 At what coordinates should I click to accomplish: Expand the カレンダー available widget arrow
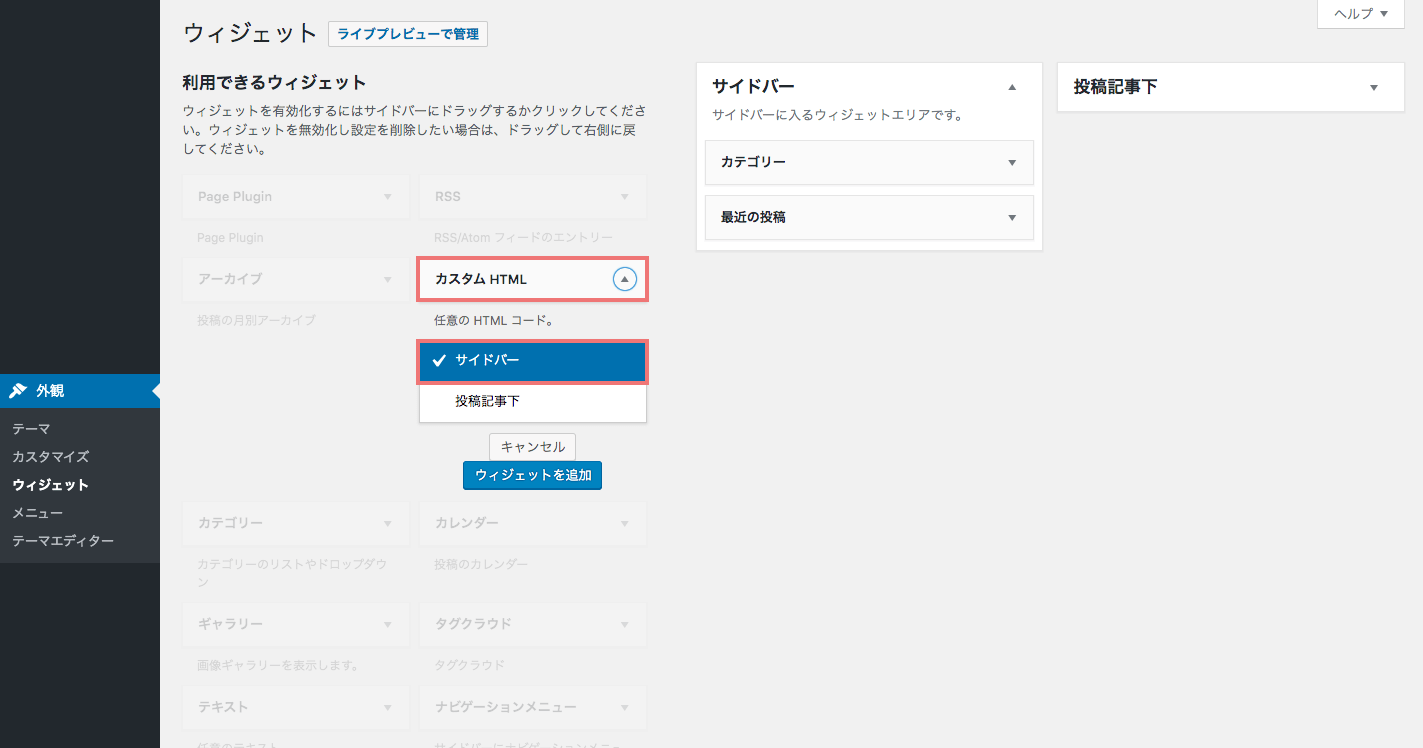click(625, 523)
